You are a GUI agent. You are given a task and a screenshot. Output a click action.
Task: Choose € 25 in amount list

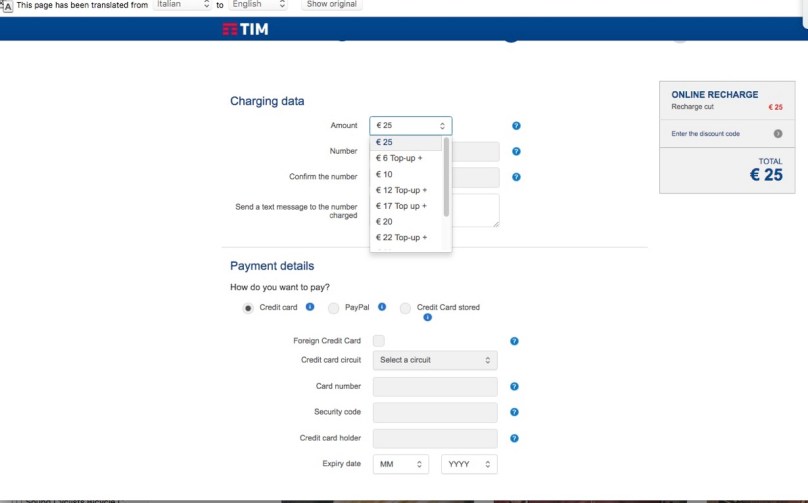point(406,142)
